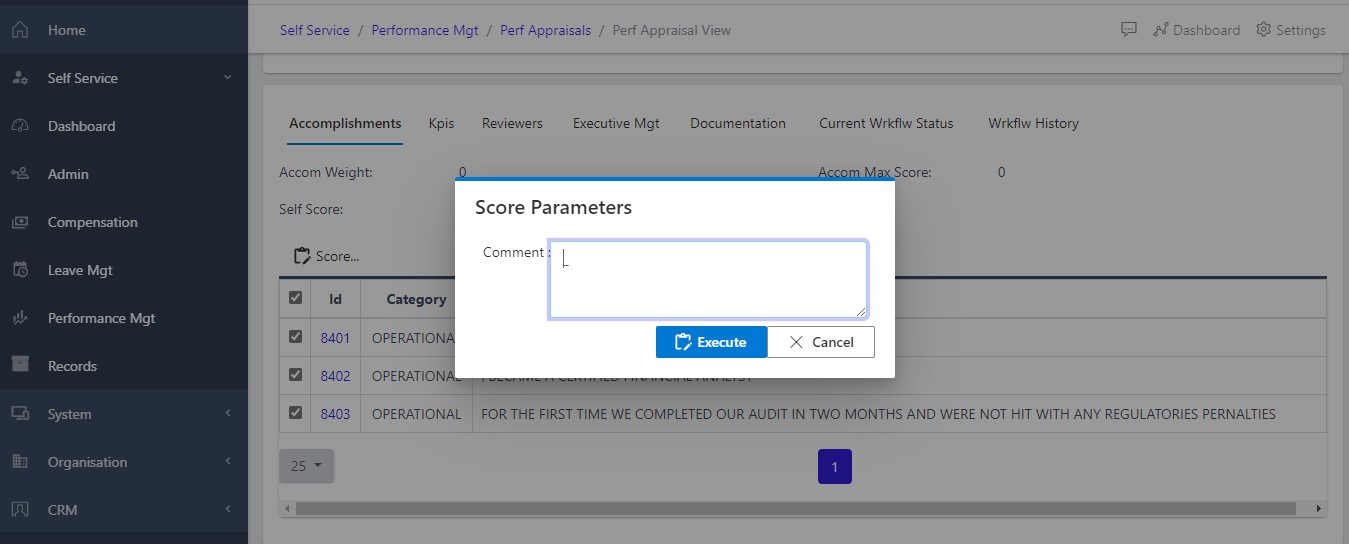Click the Performance Mgt chart icon
The image size is (1349, 544).
tap(20, 318)
